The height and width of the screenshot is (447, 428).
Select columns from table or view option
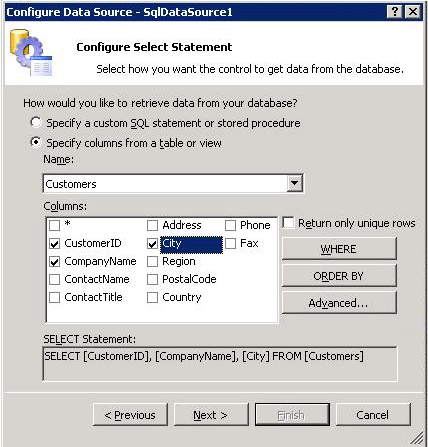pos(36,142)
